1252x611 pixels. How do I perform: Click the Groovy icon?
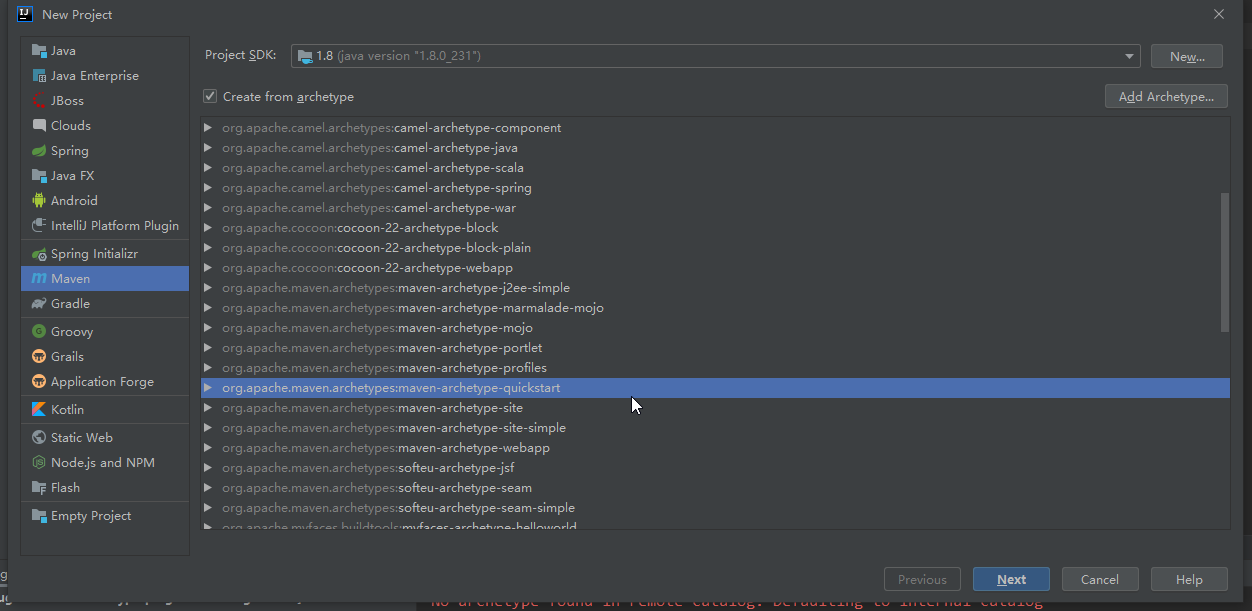click(x=39, y=332)
